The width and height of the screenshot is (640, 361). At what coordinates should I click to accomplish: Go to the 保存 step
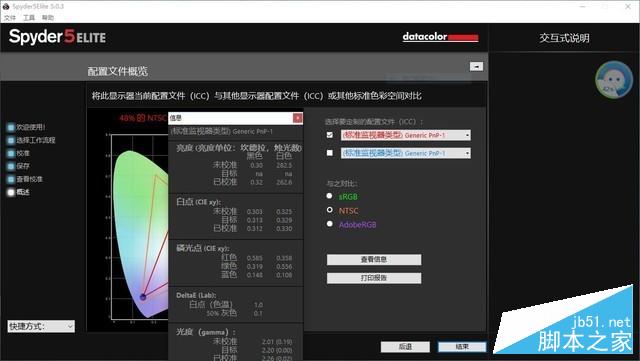pyautogui.click(x=19, y=166)
